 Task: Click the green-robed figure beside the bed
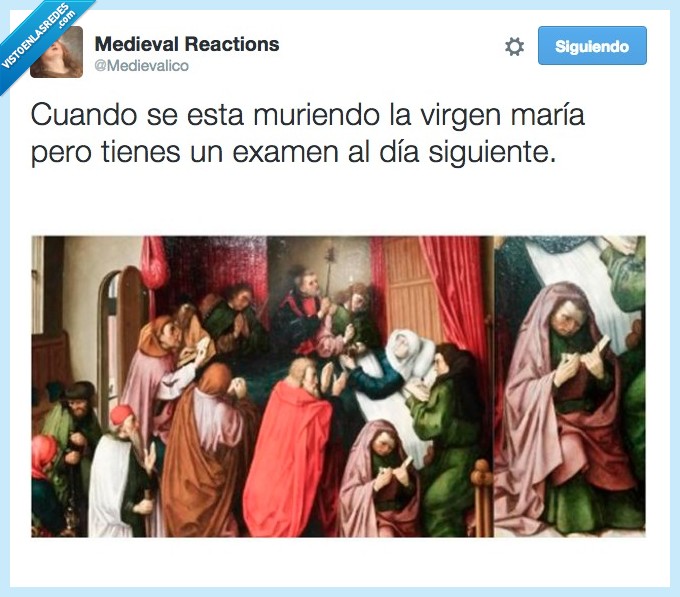tap(449, 438)
